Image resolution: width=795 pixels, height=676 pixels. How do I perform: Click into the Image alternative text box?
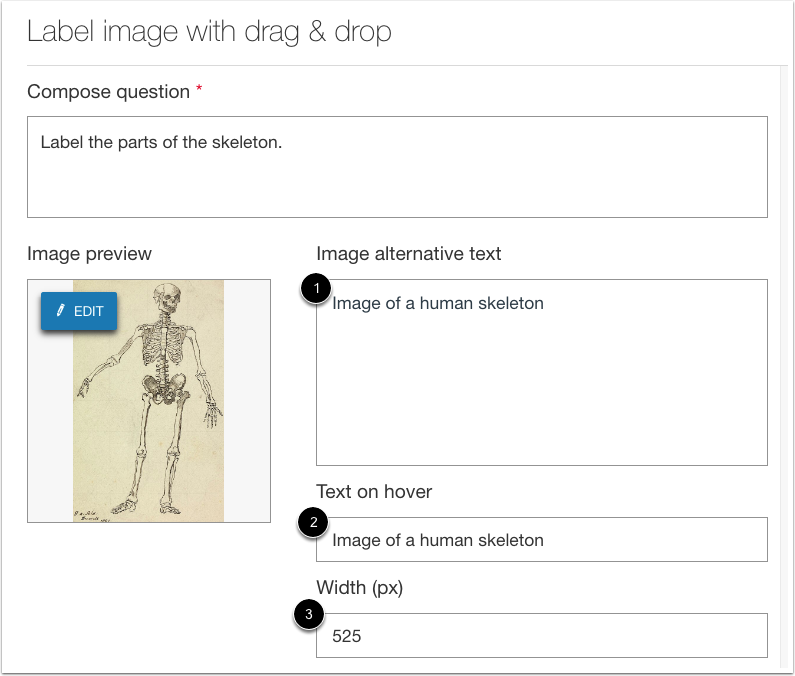coord(541,390)
